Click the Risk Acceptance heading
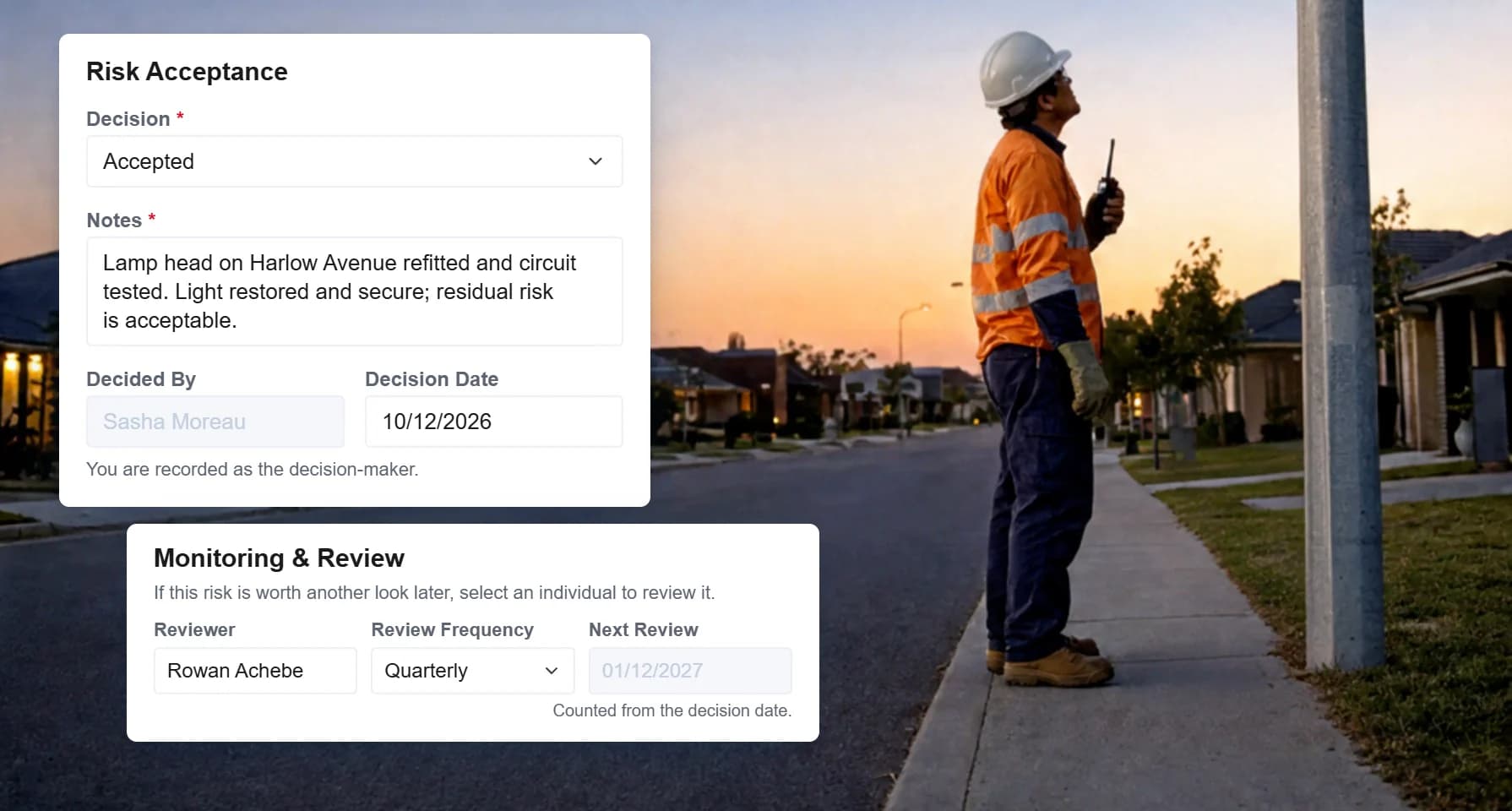The height and width of the screenshot is (811, 1512). pos(187,72)
